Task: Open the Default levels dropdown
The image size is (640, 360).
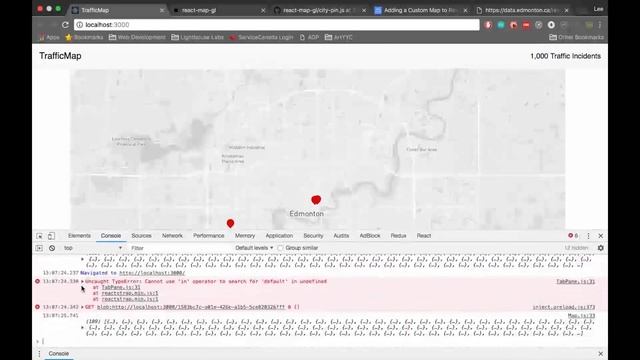Action: coord(254,248)
